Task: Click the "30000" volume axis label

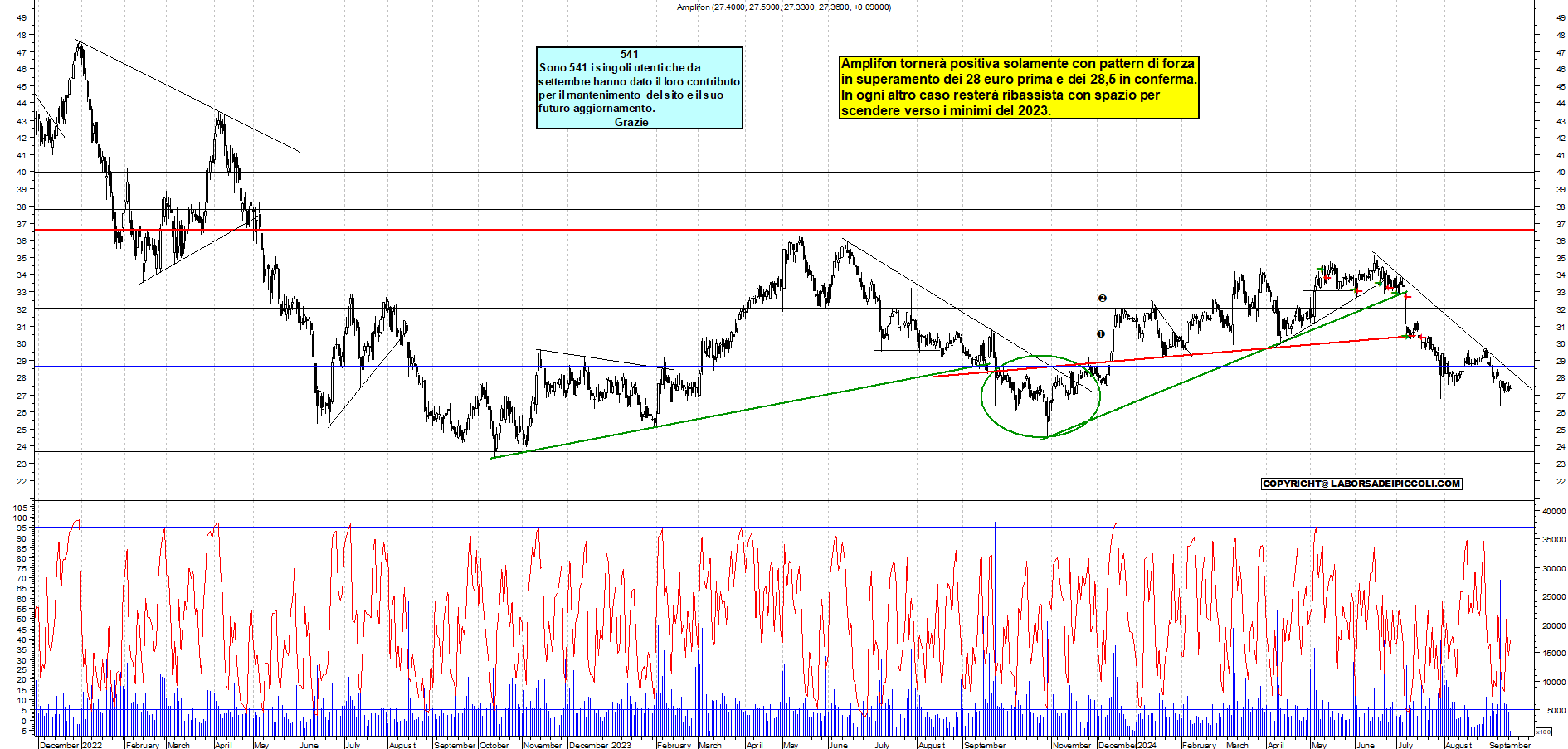Action: point(1554,569)
